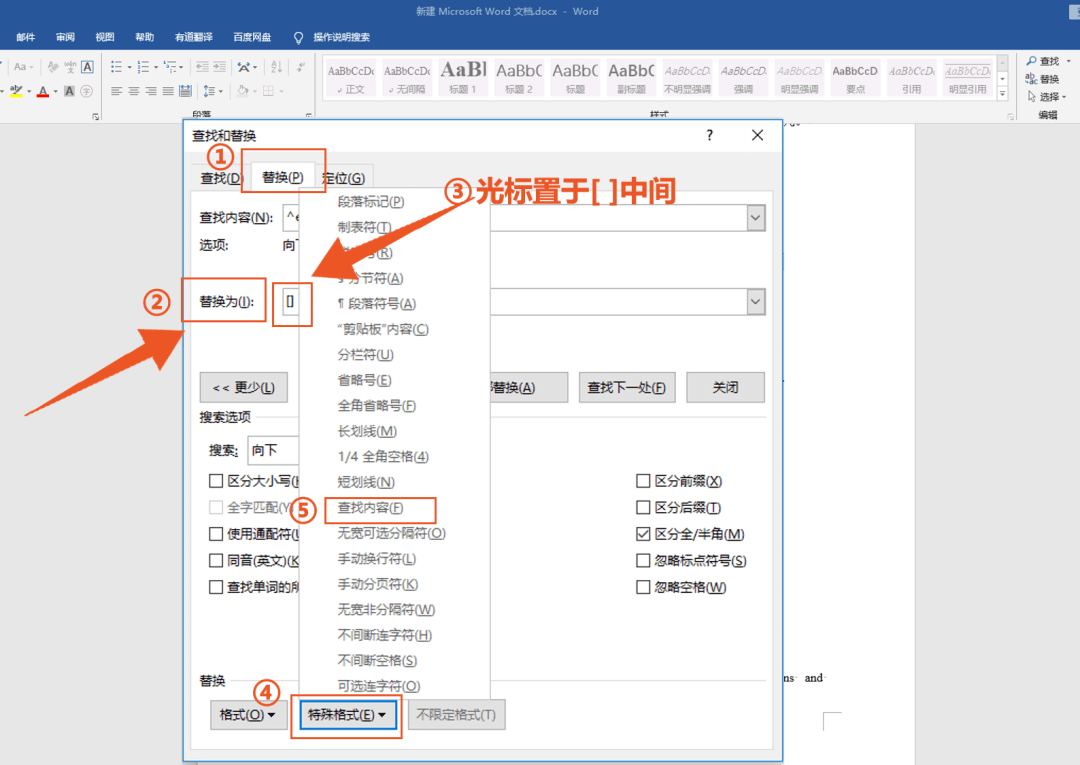The height and width of the screenshot is (765, 1080).
Task: Open the 视图 ribbon tab
Action: click(105, 37)
